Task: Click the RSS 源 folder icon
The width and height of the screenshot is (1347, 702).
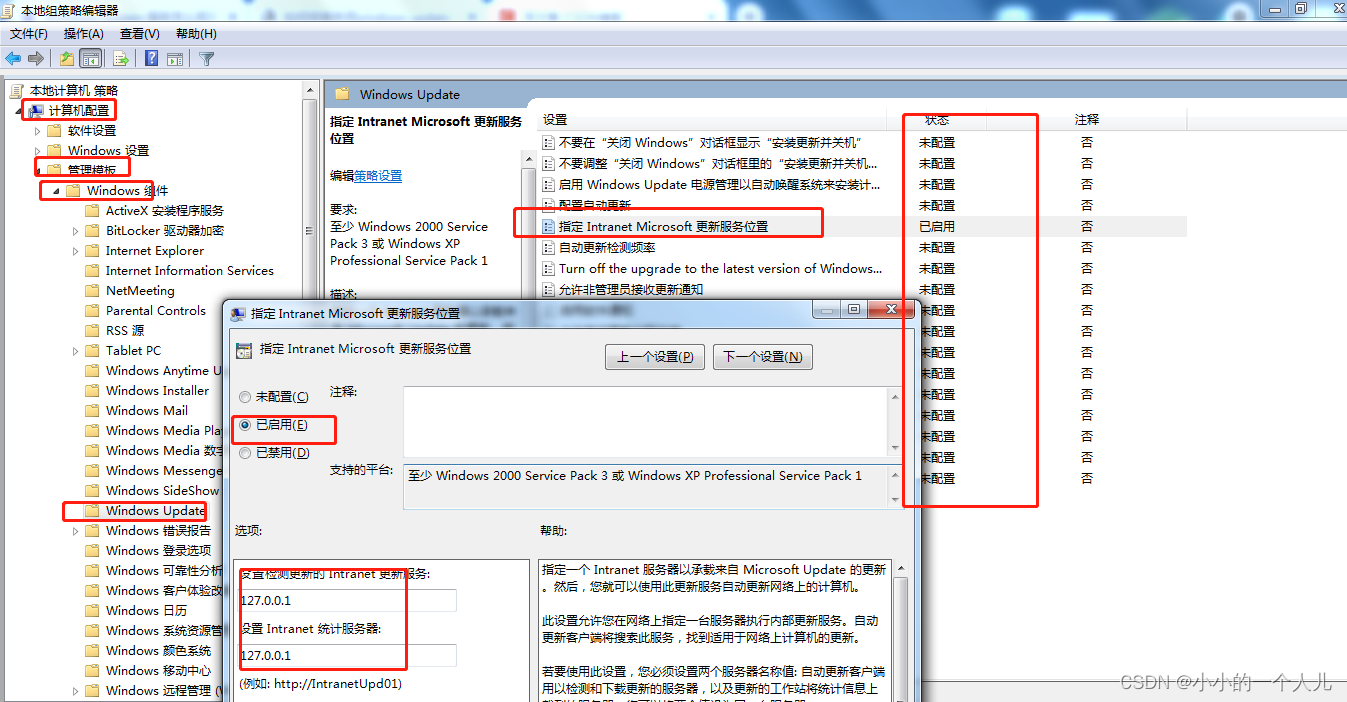Action: 93,330
